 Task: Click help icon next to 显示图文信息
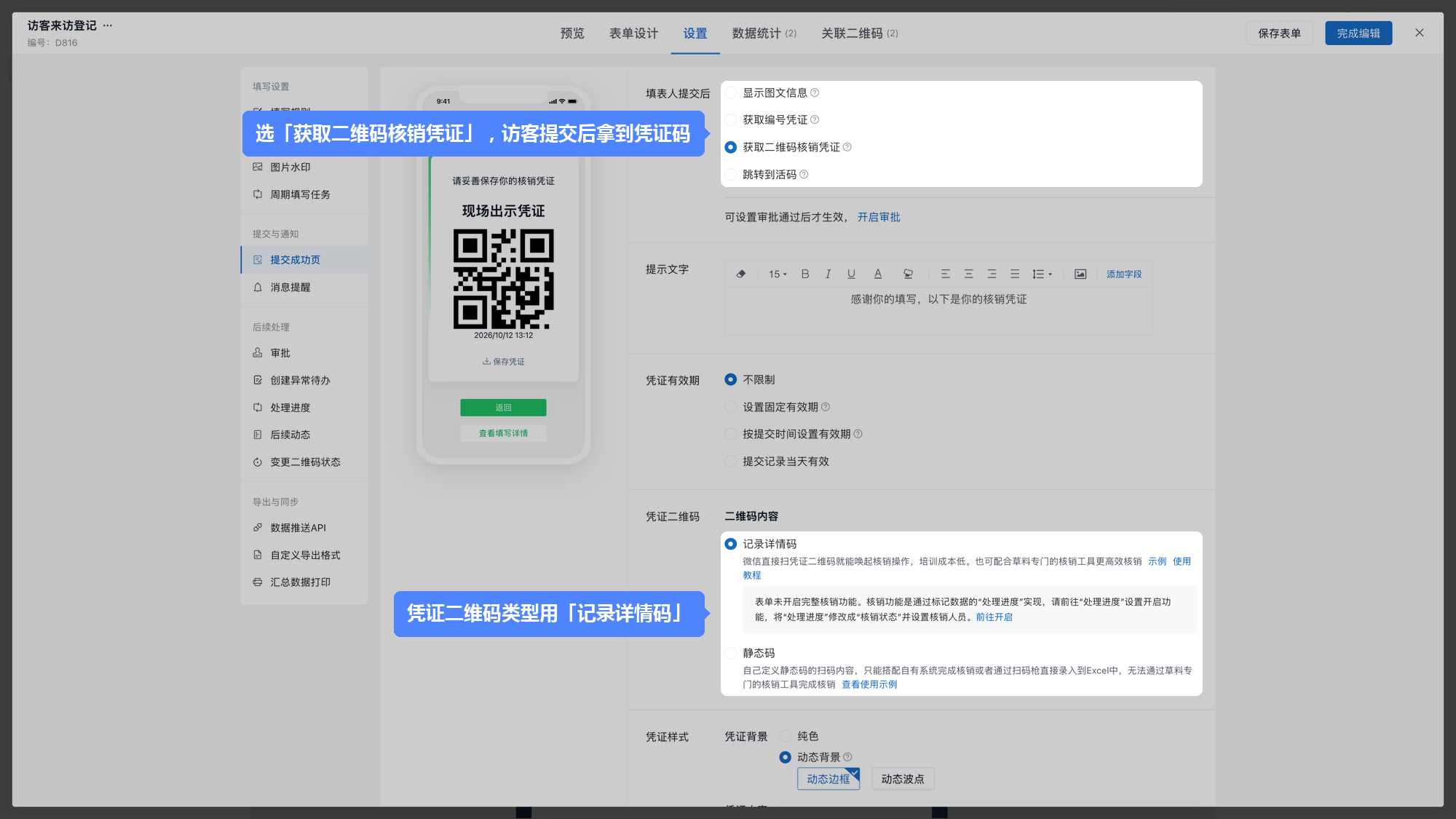click(x=815, y=93)
